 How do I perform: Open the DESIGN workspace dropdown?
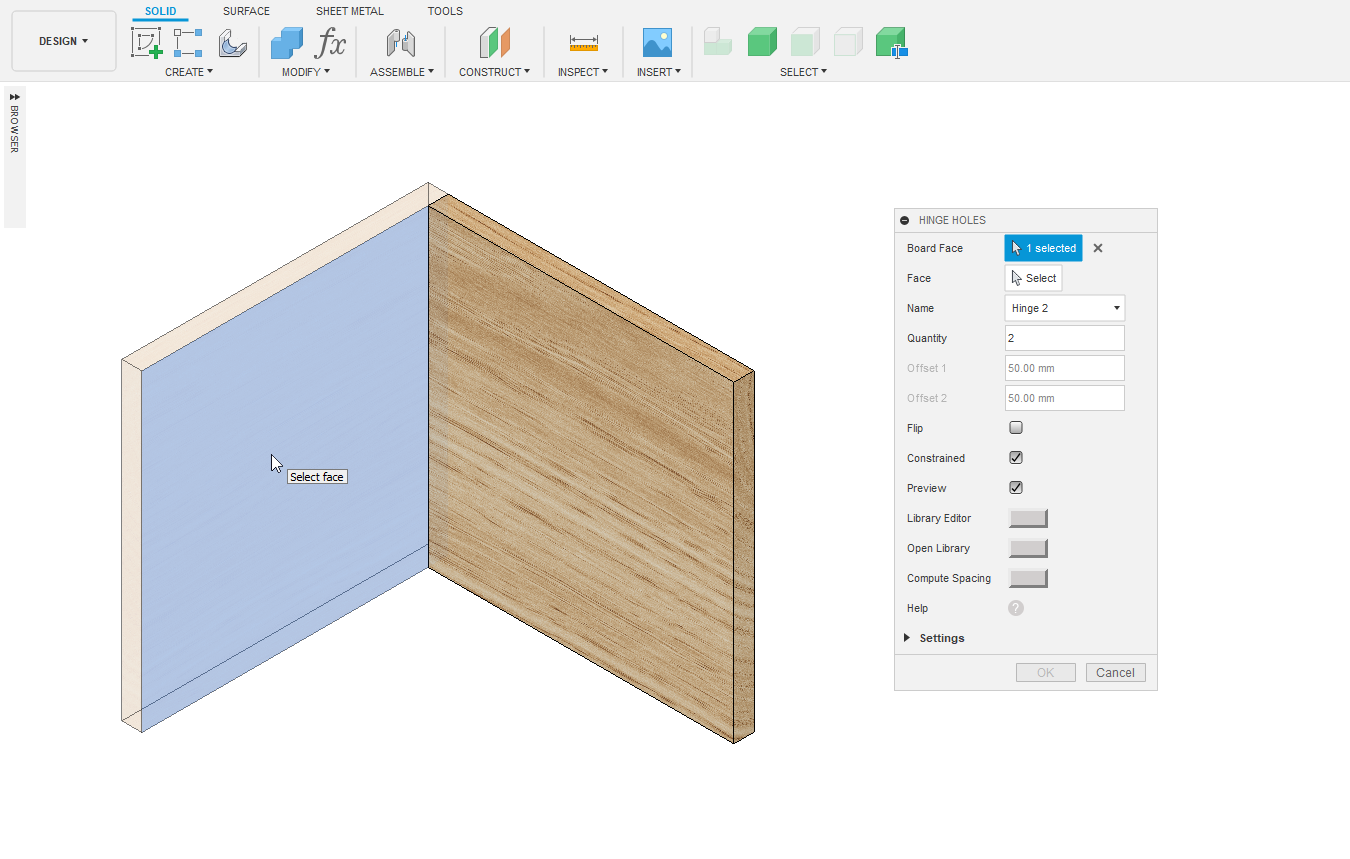[x=64, y=41]
